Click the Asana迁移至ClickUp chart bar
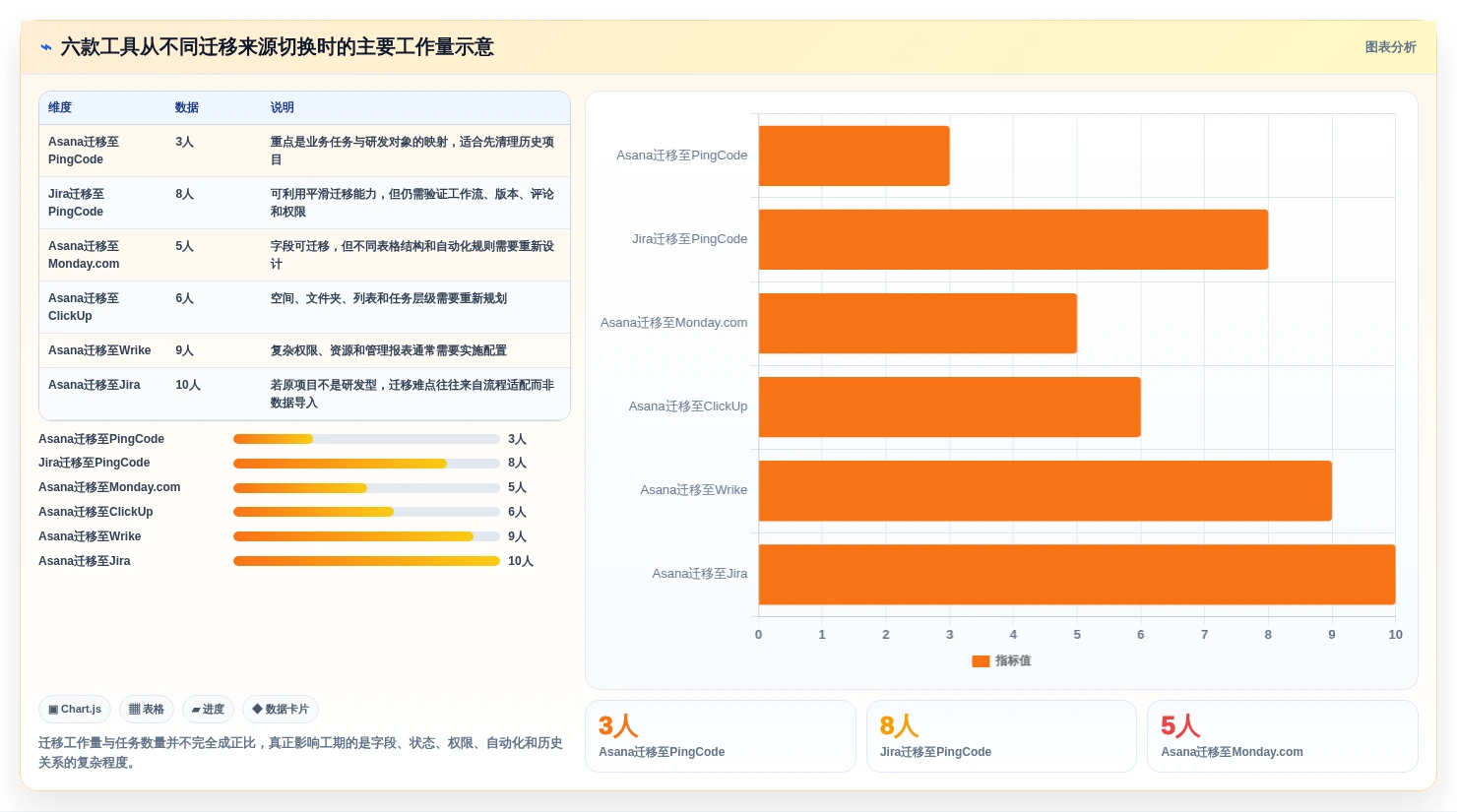Image resolution: width=1457 pixels, height=812 pixels. [x=949, y=406]
